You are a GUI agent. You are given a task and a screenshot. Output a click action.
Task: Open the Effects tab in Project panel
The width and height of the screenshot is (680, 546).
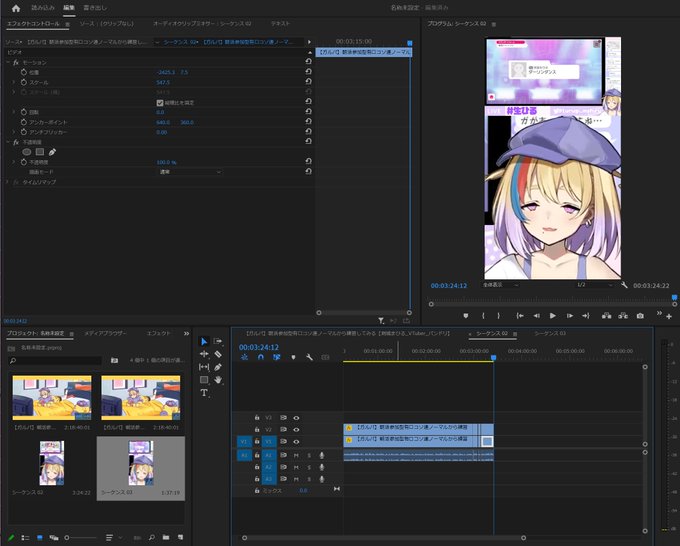(159, 333)
